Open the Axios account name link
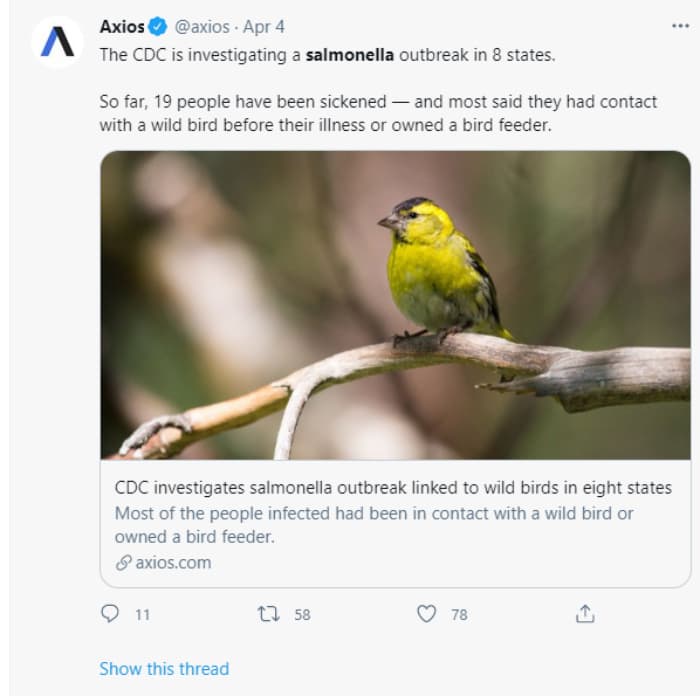 (122, 27)
